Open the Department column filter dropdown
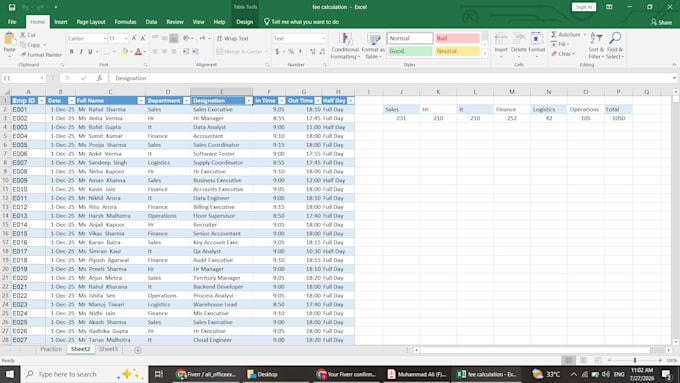The height and width of the screenshot is (383, 680). click(186, 101)
